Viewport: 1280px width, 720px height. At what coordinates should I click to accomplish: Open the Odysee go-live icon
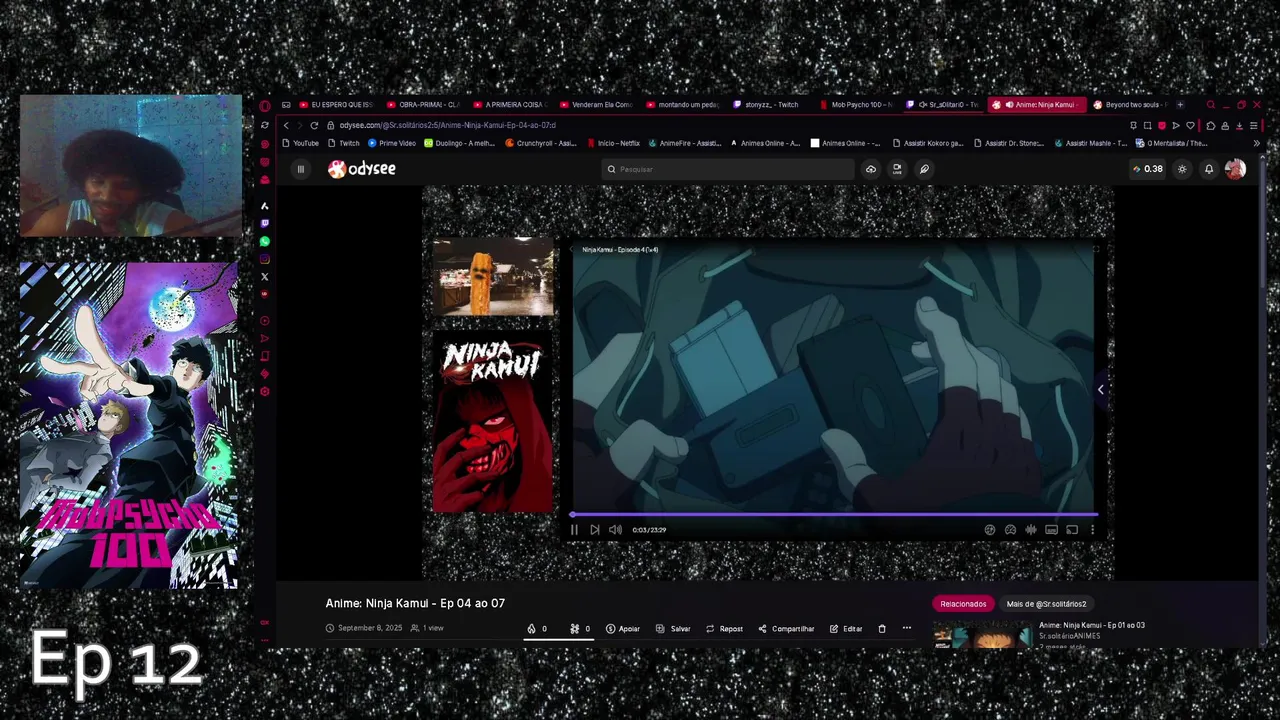[897, 169]
